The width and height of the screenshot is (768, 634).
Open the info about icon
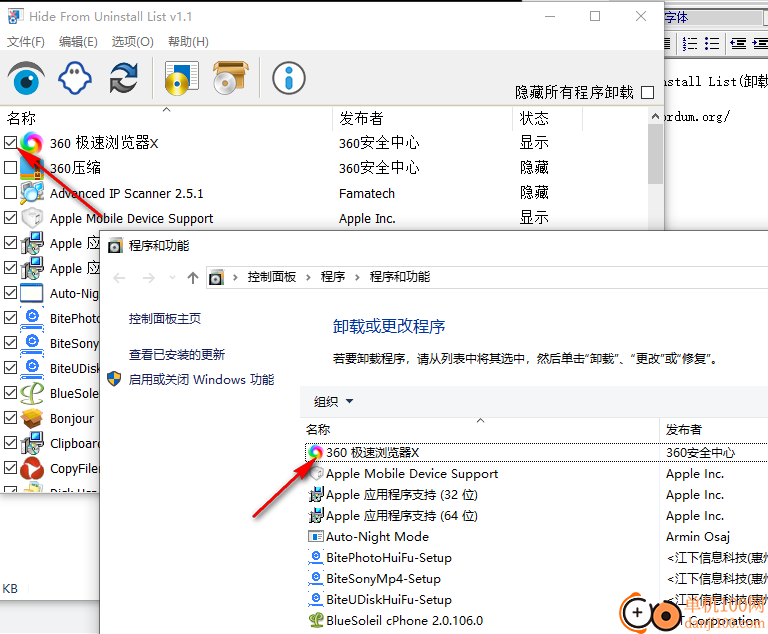(x=289, y=78)
